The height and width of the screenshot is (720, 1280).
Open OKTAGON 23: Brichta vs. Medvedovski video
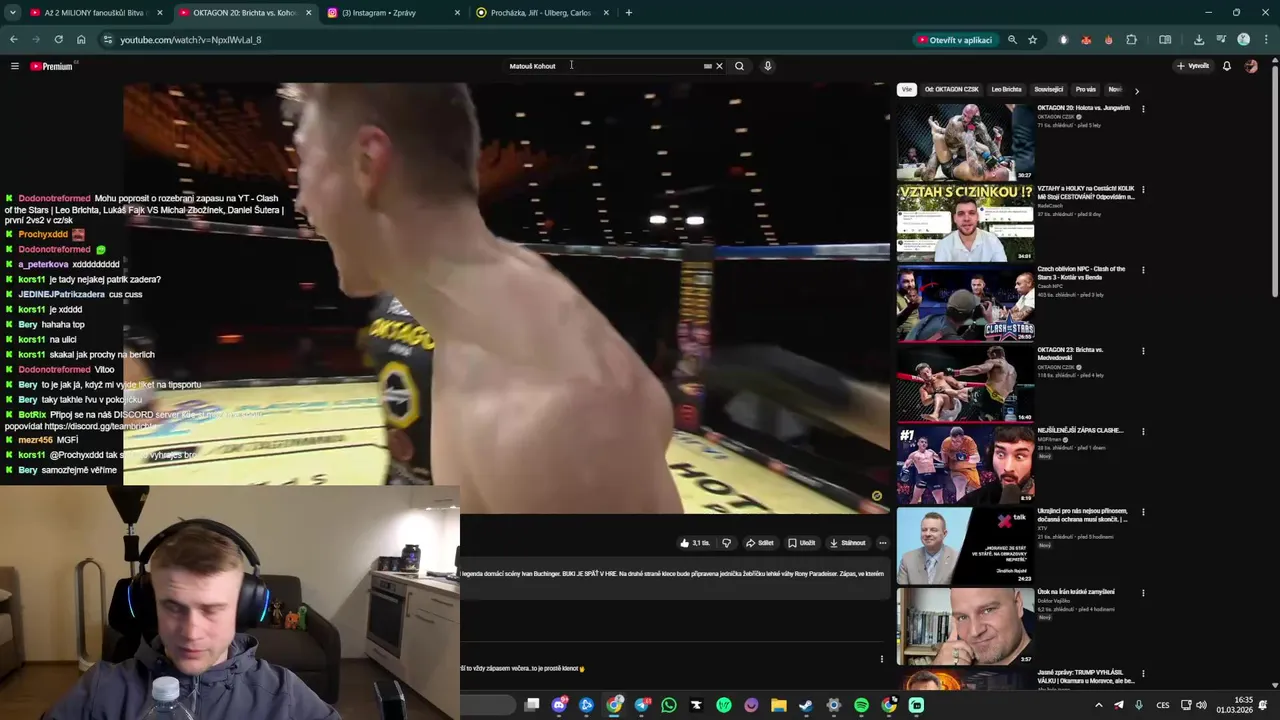965,384
